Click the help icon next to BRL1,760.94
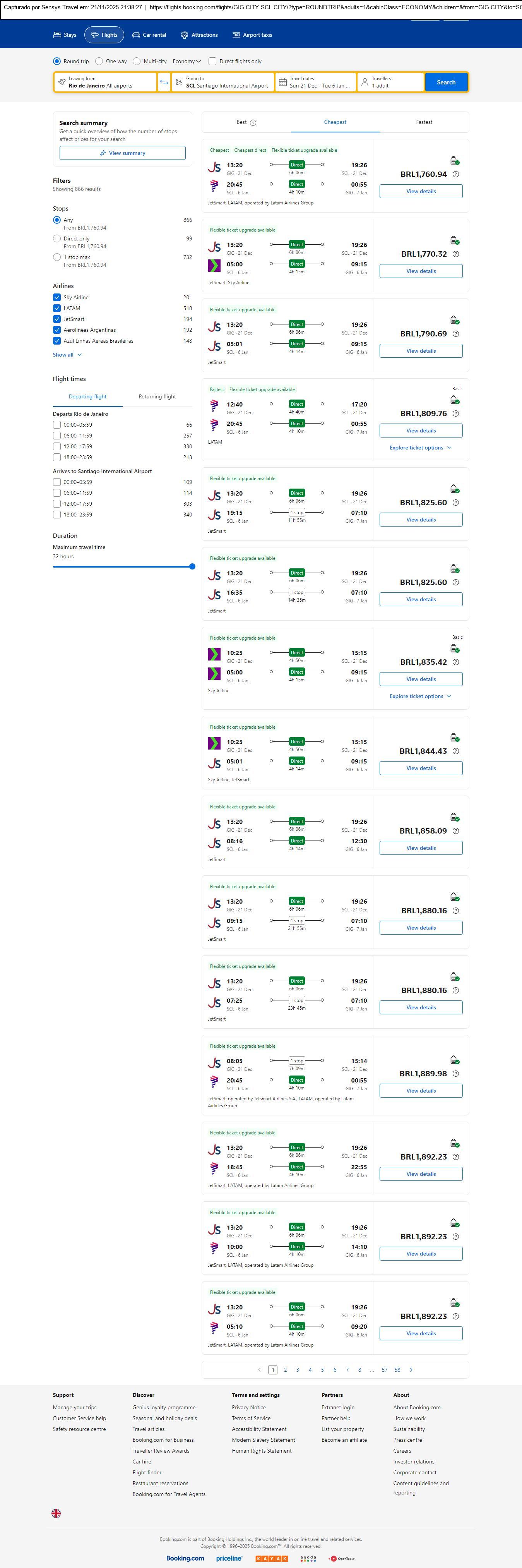The height and width of the screenshot is (1568, 522). [456, 175]
